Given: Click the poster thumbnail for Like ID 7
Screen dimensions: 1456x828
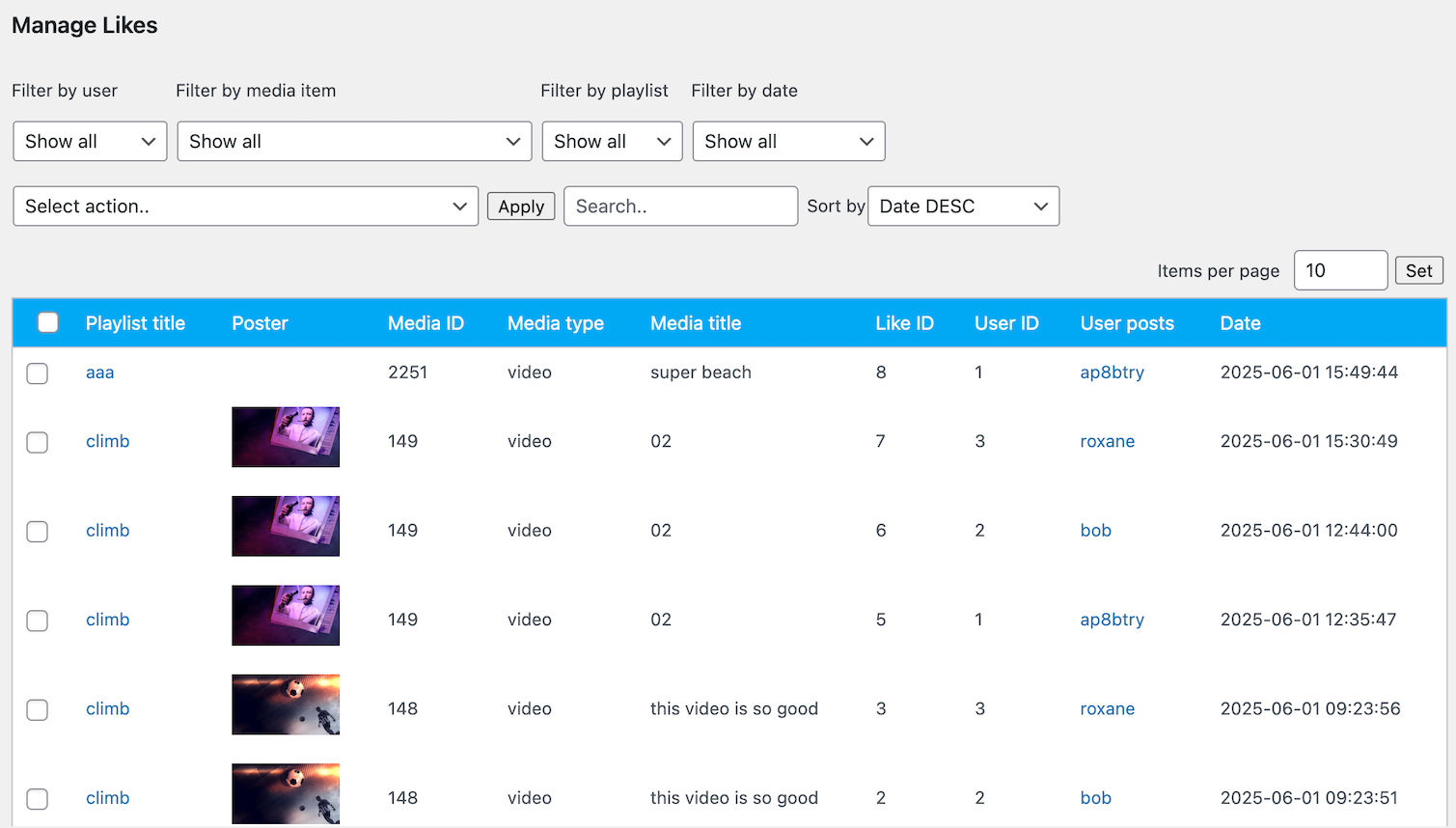Looking at the screenshot, I should (x=286, y=437).
